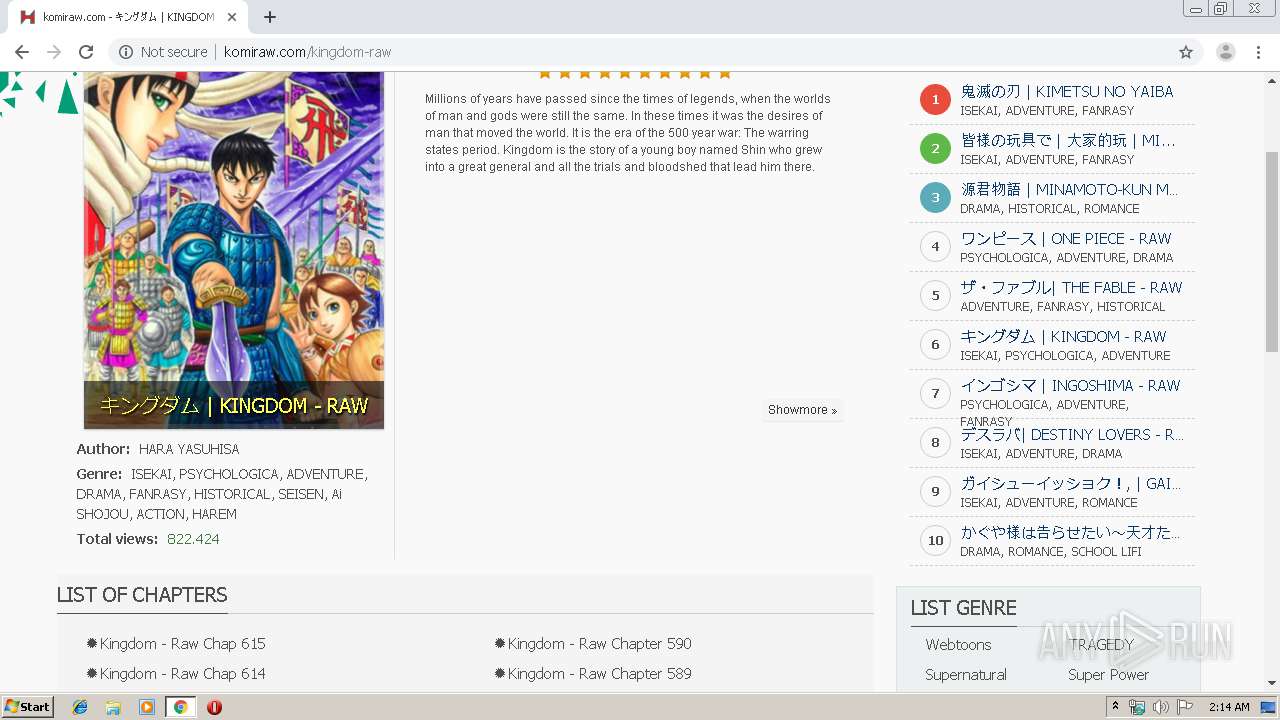Click the browser forward arrow
This screenshot has height=720, width=1280.
click(x=54, y=52)
